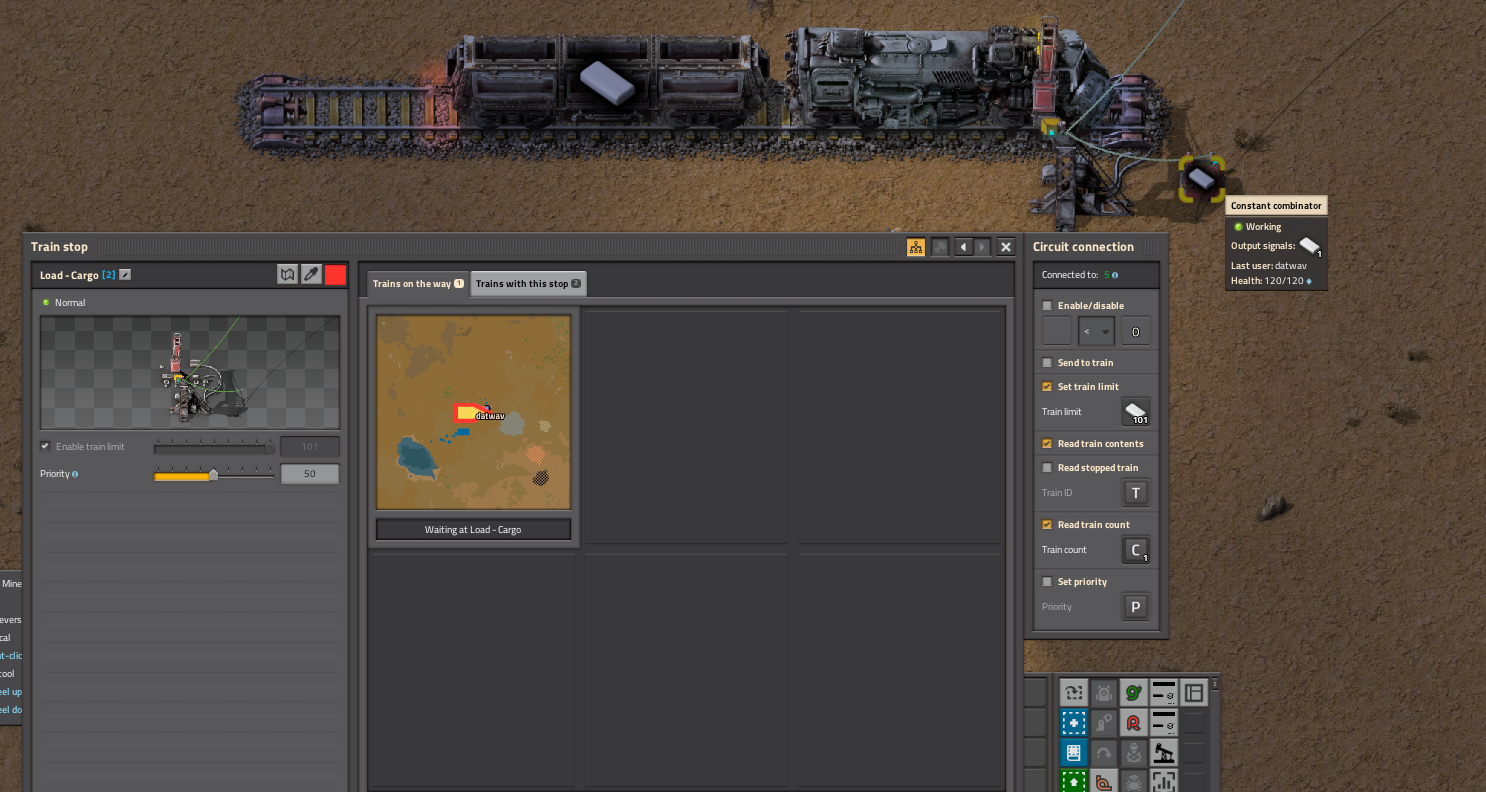The image size is (1486, 792).
Task: Select the constant combinator in the world
Action: click(x=1201, y=179)
